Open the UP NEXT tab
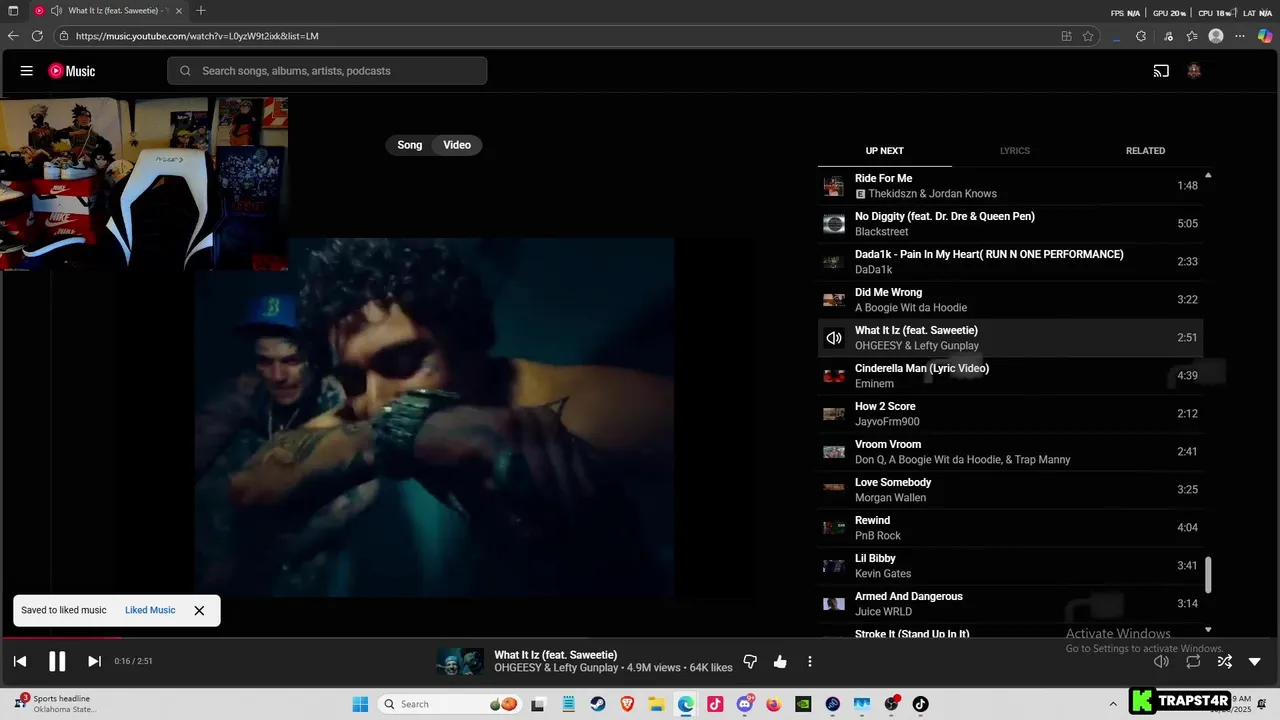Screen dimensions: 1280x720 point(884,151)
